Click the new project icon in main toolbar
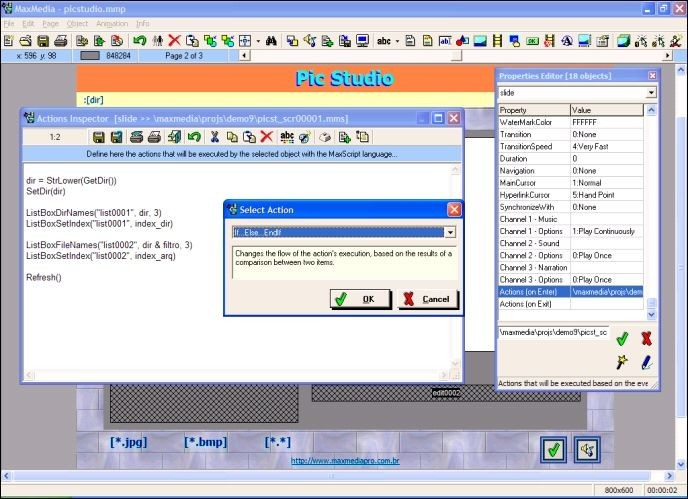Screen dimensions: 688x499 pyautogui.click(x=8, y=41)
